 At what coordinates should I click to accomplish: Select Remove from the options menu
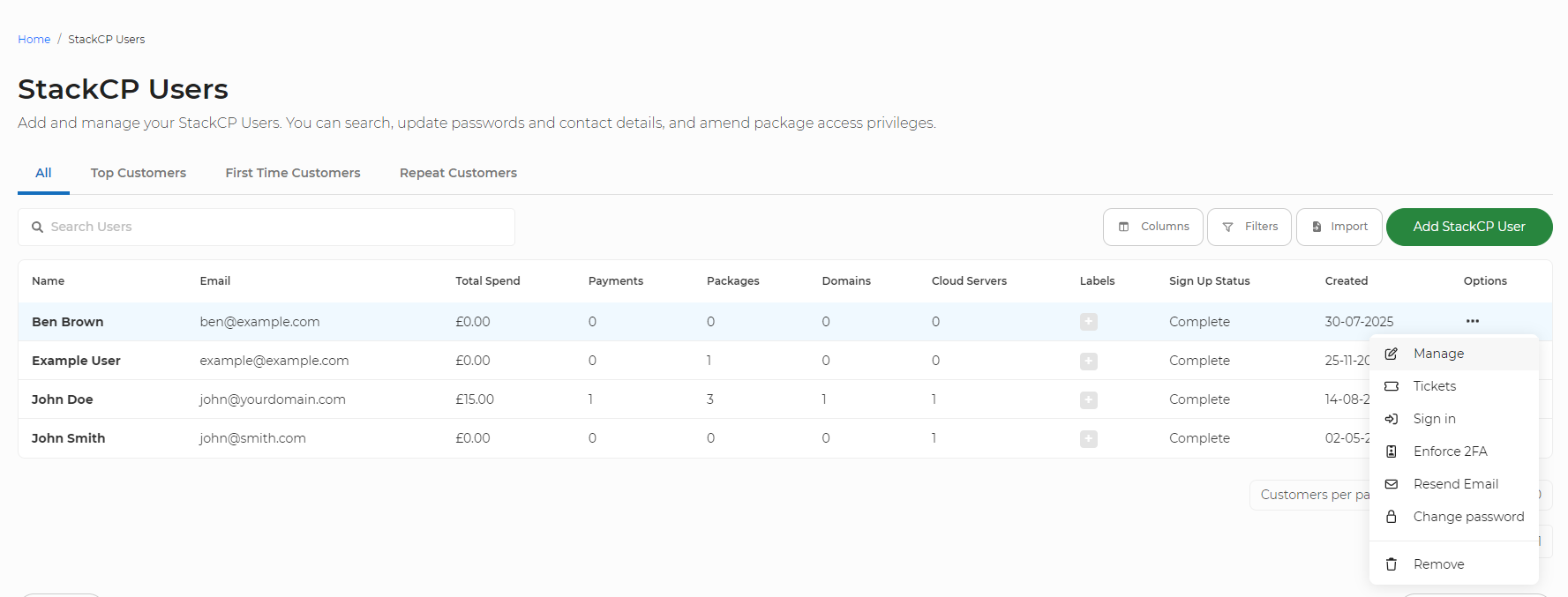(x=1454, y=564)
